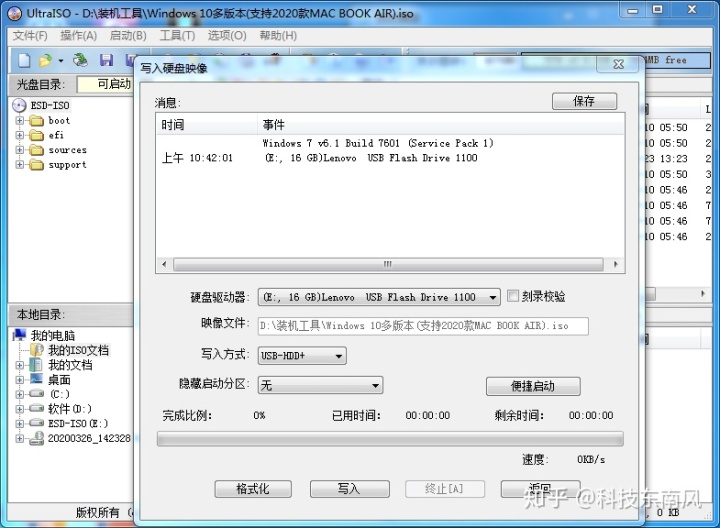Open the 操作(A) menu
720x528 pixels.
pyautogui.click(x=79, y=35)
